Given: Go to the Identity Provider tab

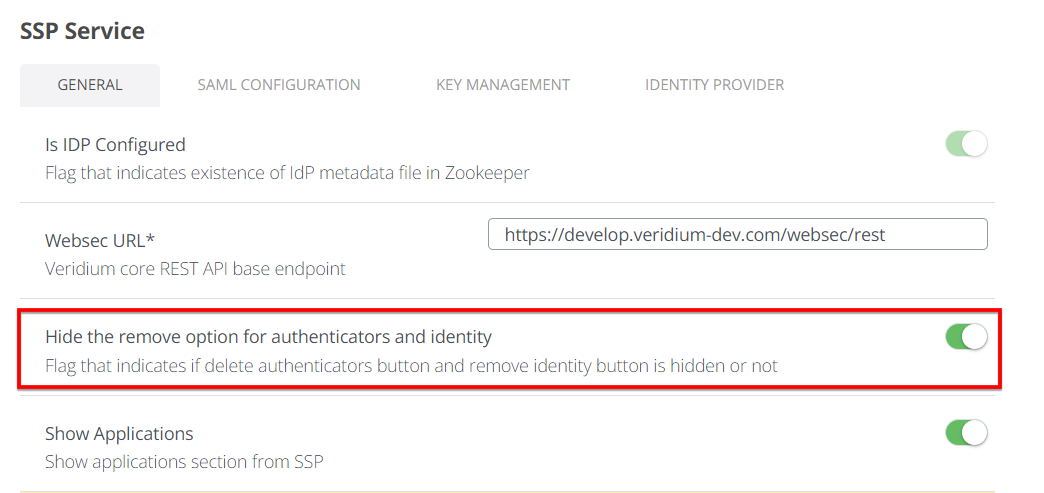Looking at the screenshot, I should [714, 85].
